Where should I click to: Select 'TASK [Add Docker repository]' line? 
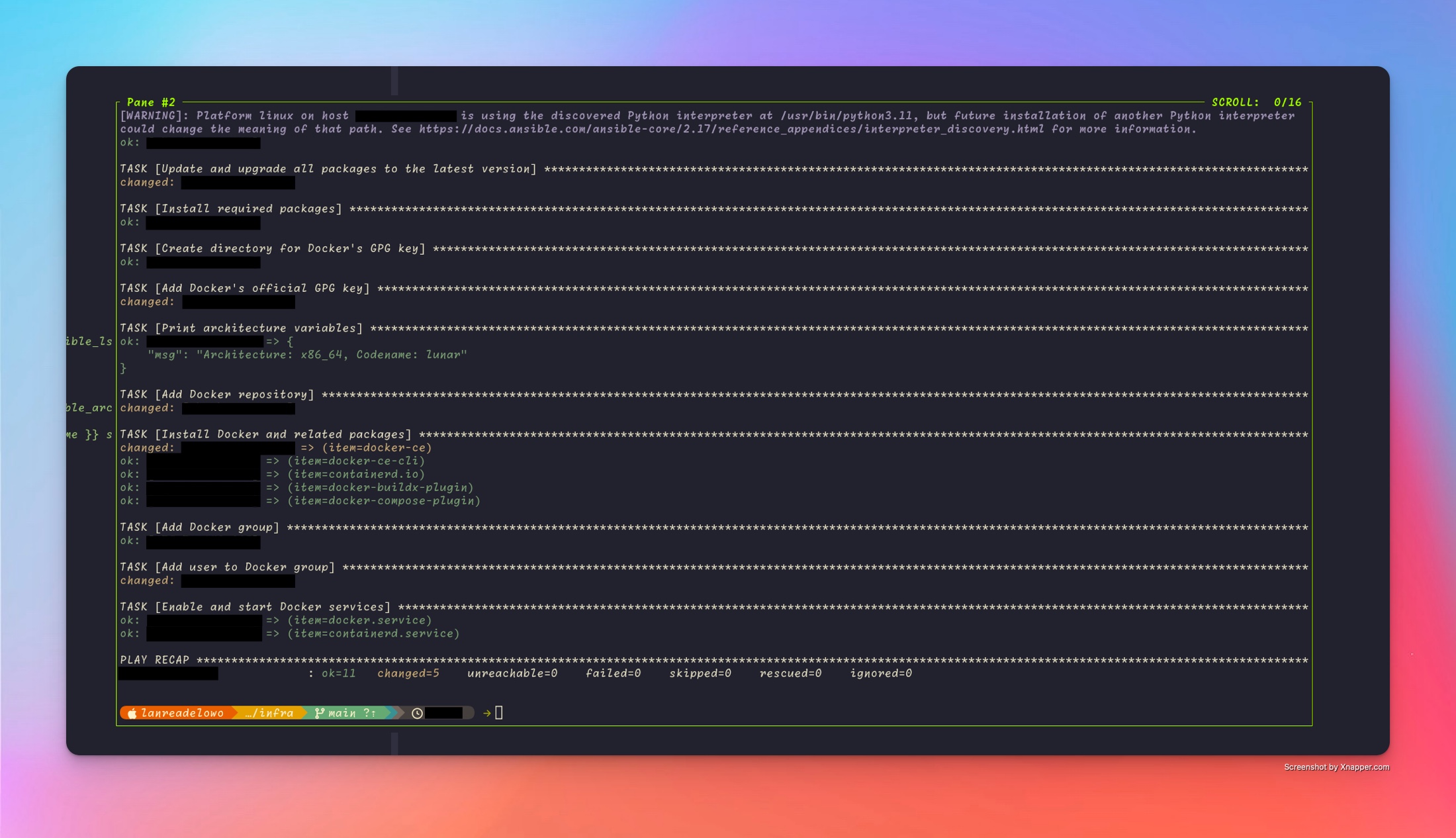point(714,395)
